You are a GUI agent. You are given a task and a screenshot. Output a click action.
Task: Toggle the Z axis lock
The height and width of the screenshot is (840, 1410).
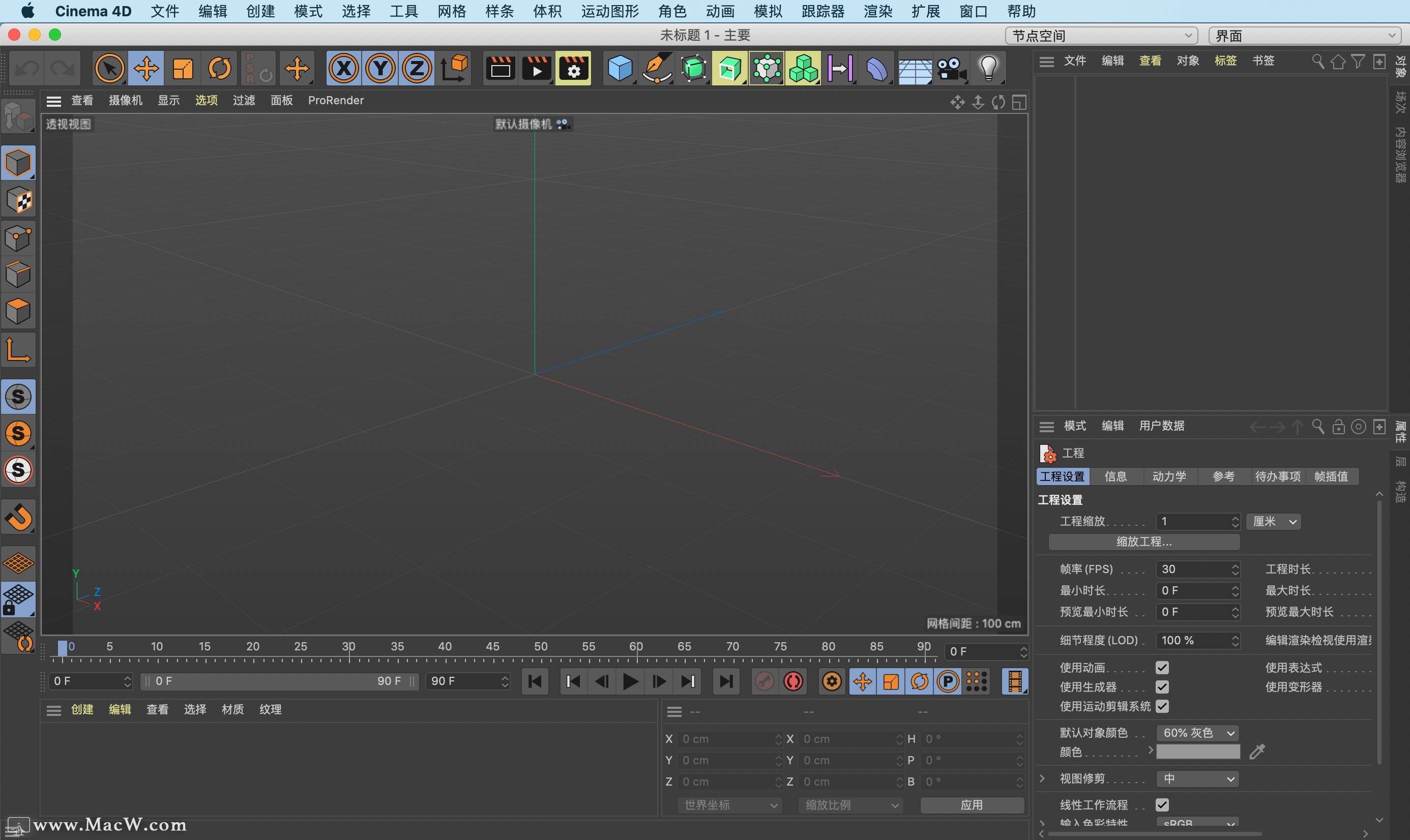click(417, 69)
